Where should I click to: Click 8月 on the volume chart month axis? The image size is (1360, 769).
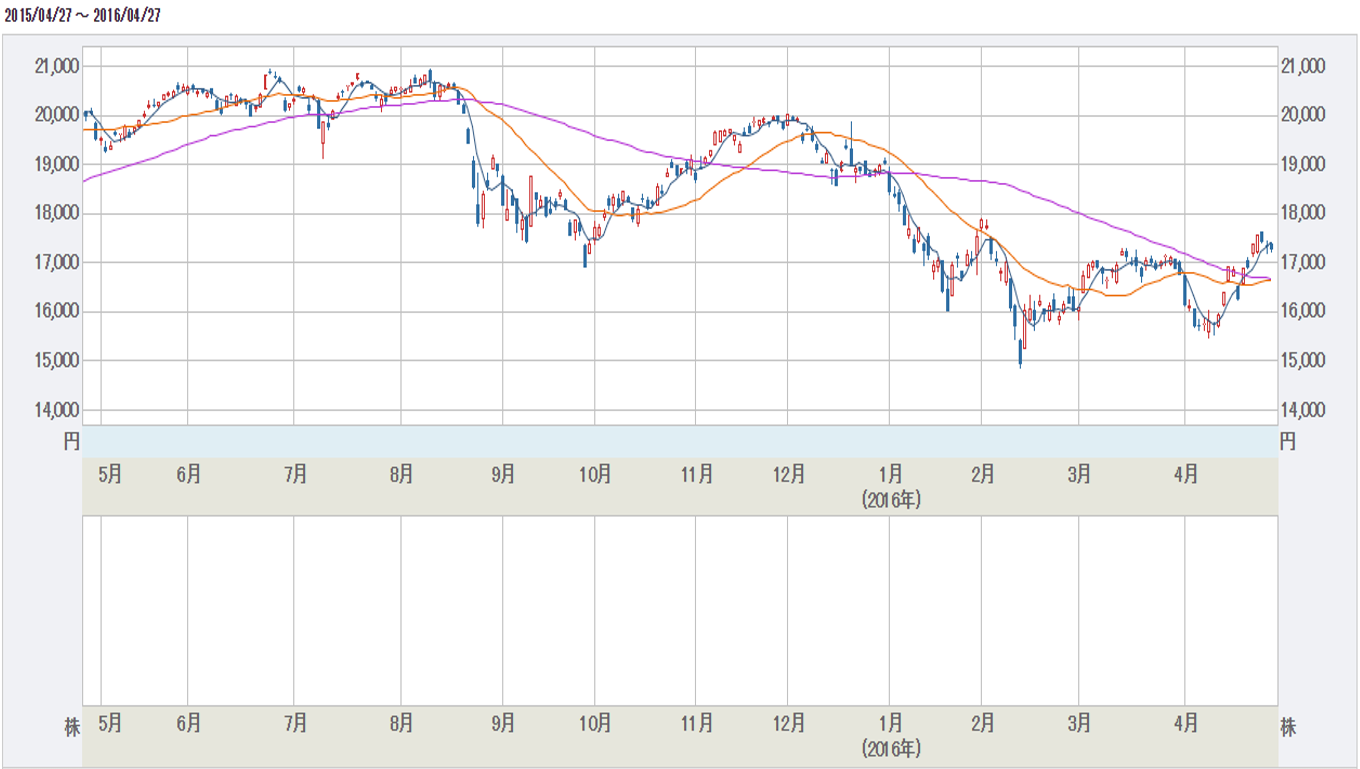click(x=401, y=721)
